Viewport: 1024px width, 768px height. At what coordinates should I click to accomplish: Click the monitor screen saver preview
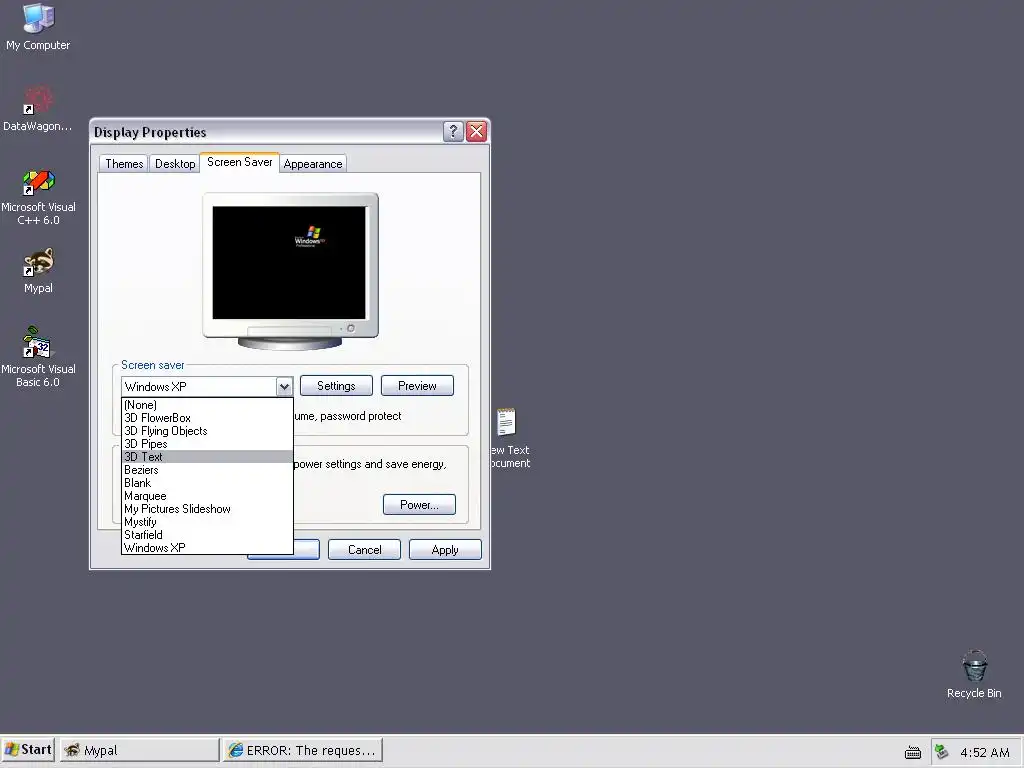(x=289, y=263)
